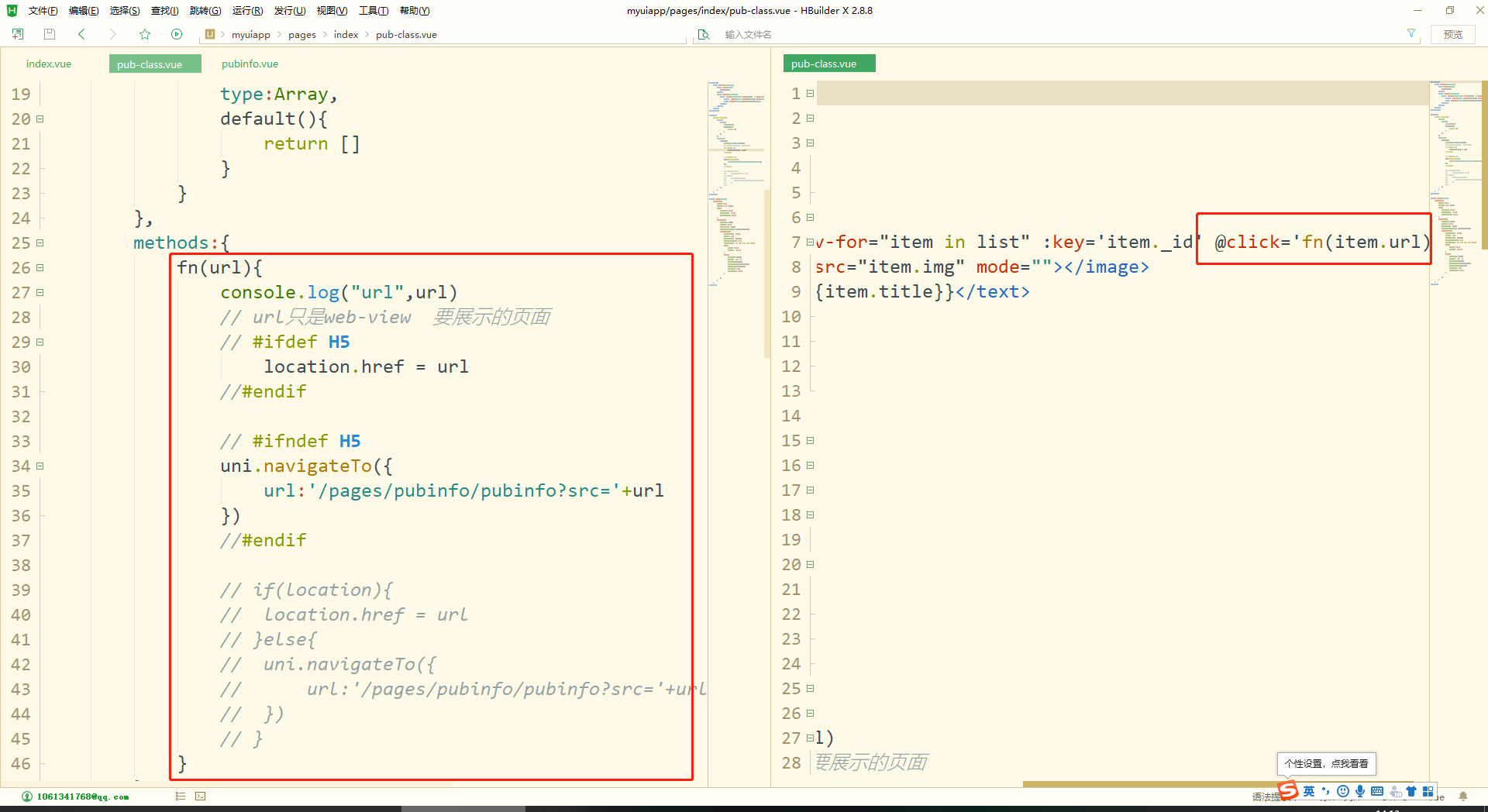Click the notification bell icon
The image size is (1488, 812).
(x=1463, y=796)
